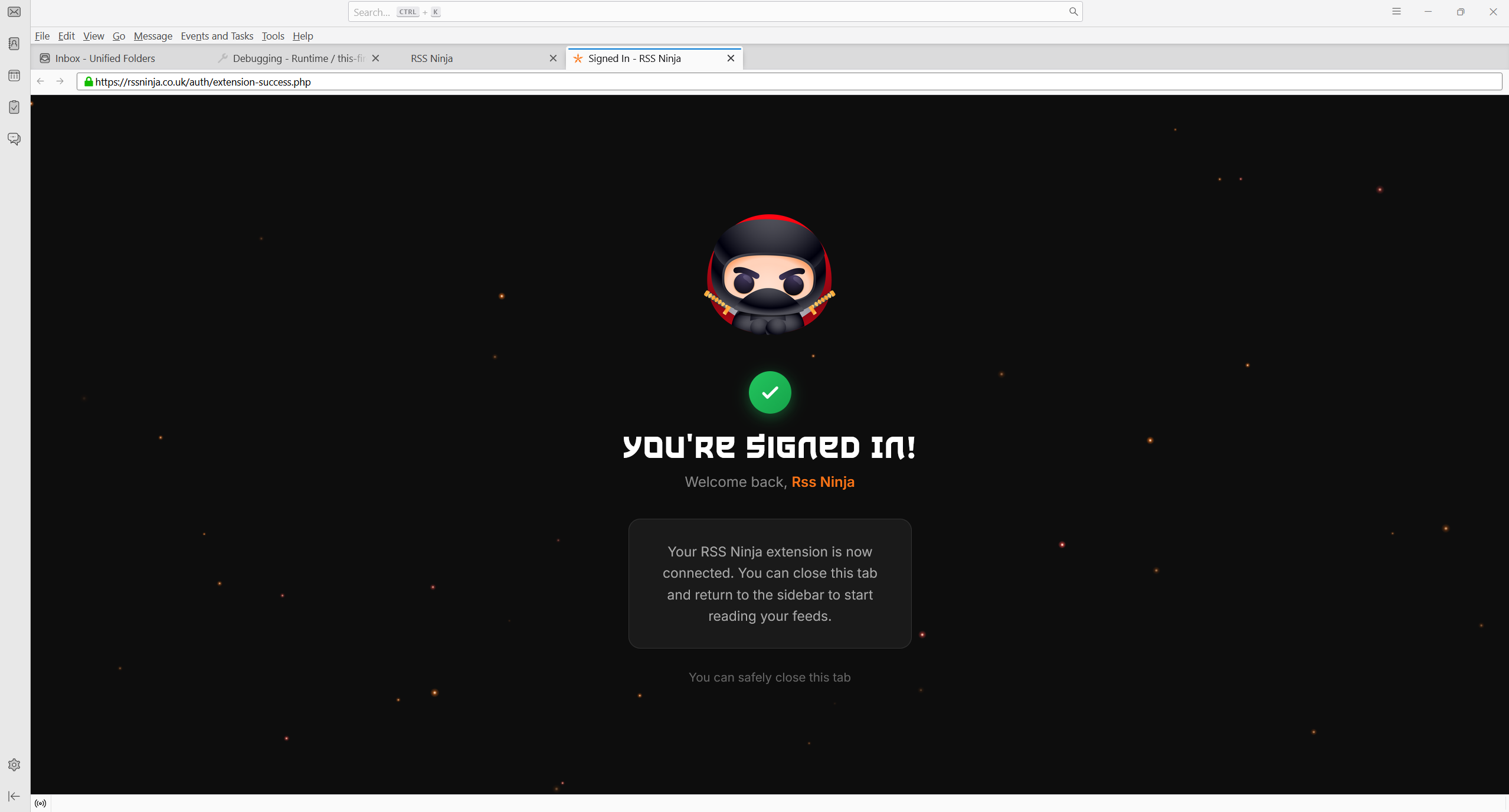Click the Rss Ninja username link
This screenshot has width=1509, height=812.
tap(823, 482)
